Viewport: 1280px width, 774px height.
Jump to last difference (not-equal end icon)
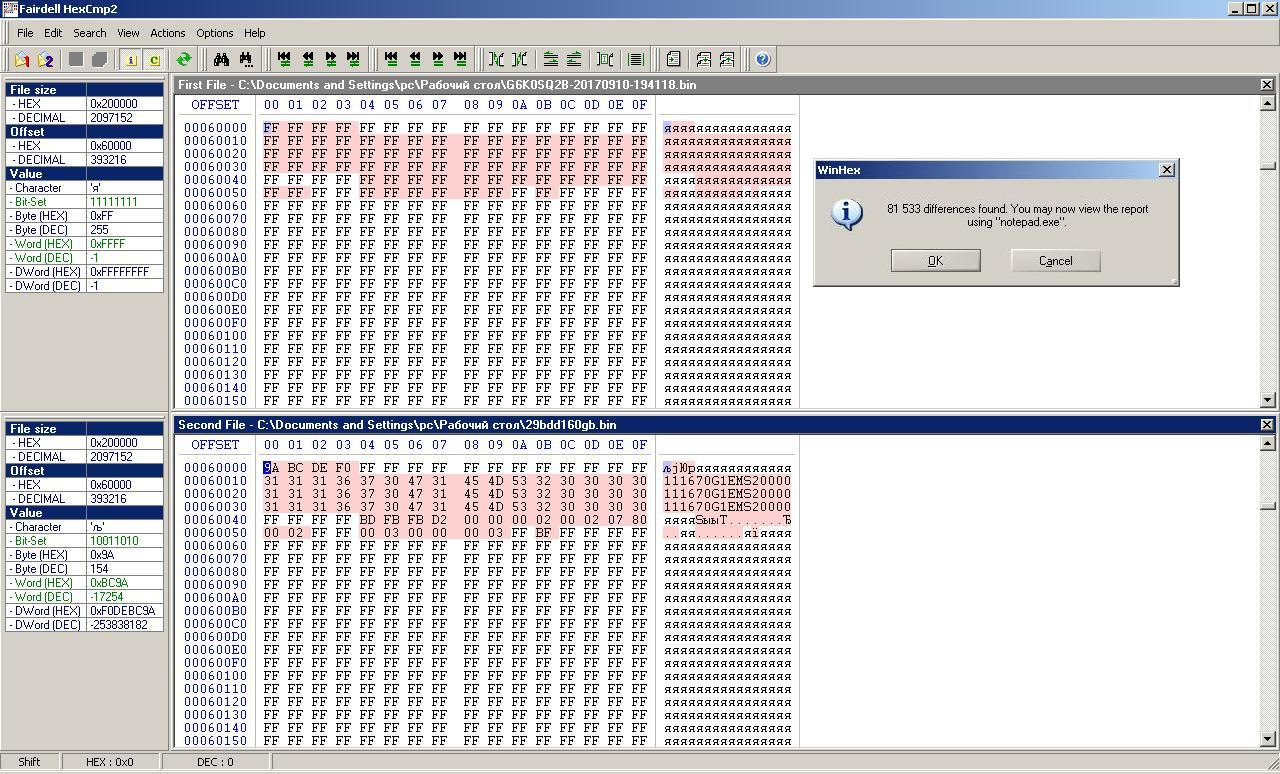[353, 60]
